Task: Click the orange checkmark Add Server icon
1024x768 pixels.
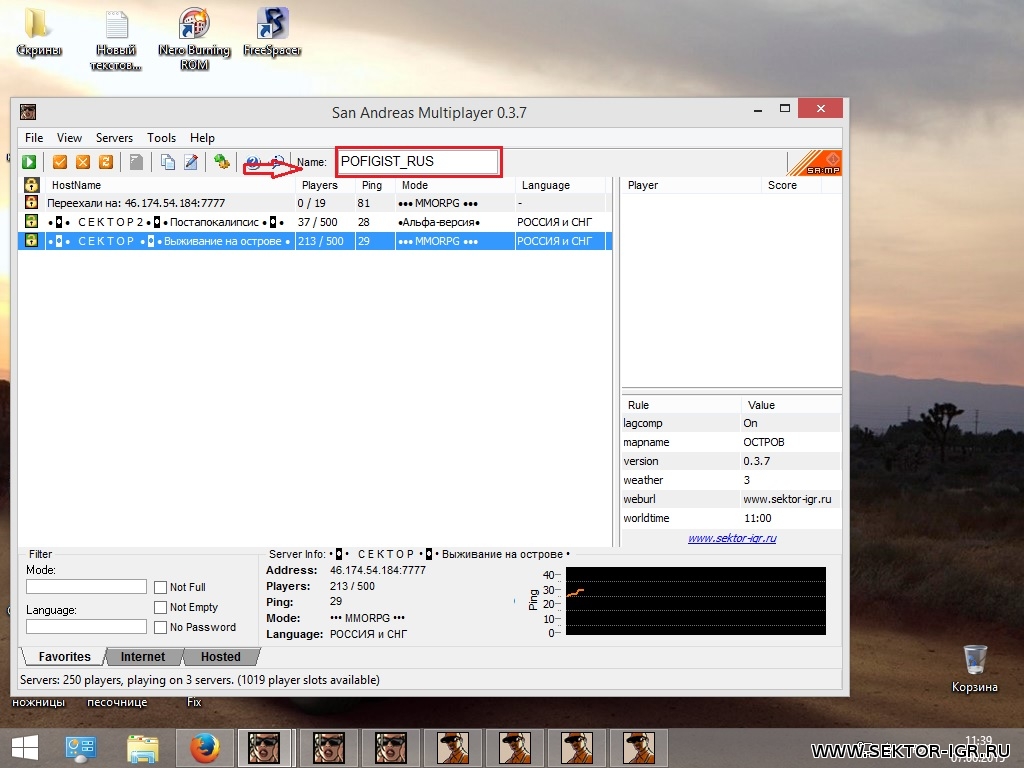Action: (x=60, y=162)
